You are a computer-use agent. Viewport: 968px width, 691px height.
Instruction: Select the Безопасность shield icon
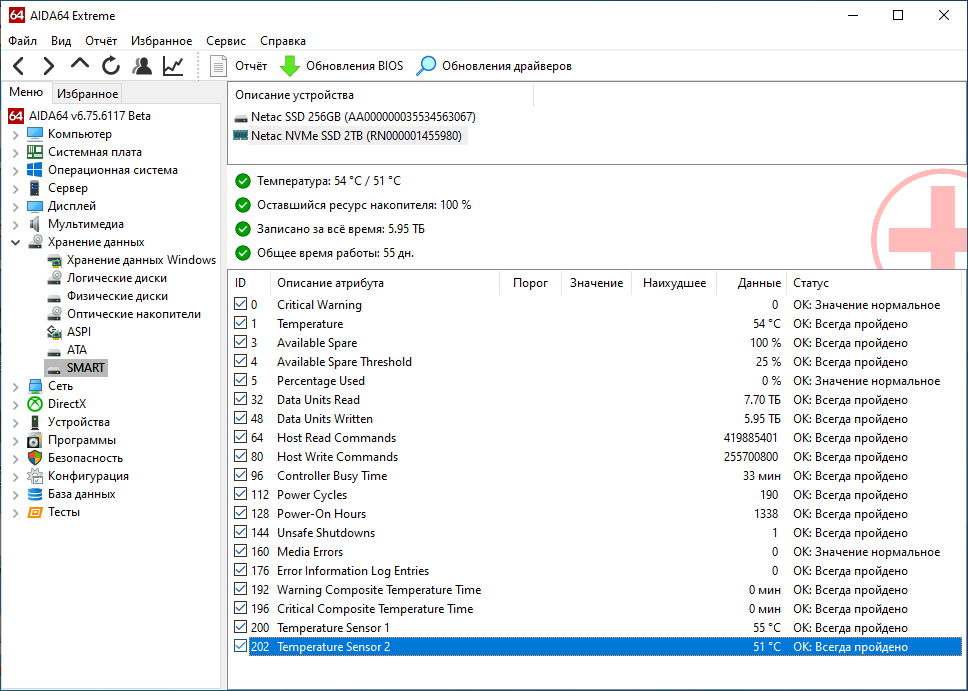point(35,458)
